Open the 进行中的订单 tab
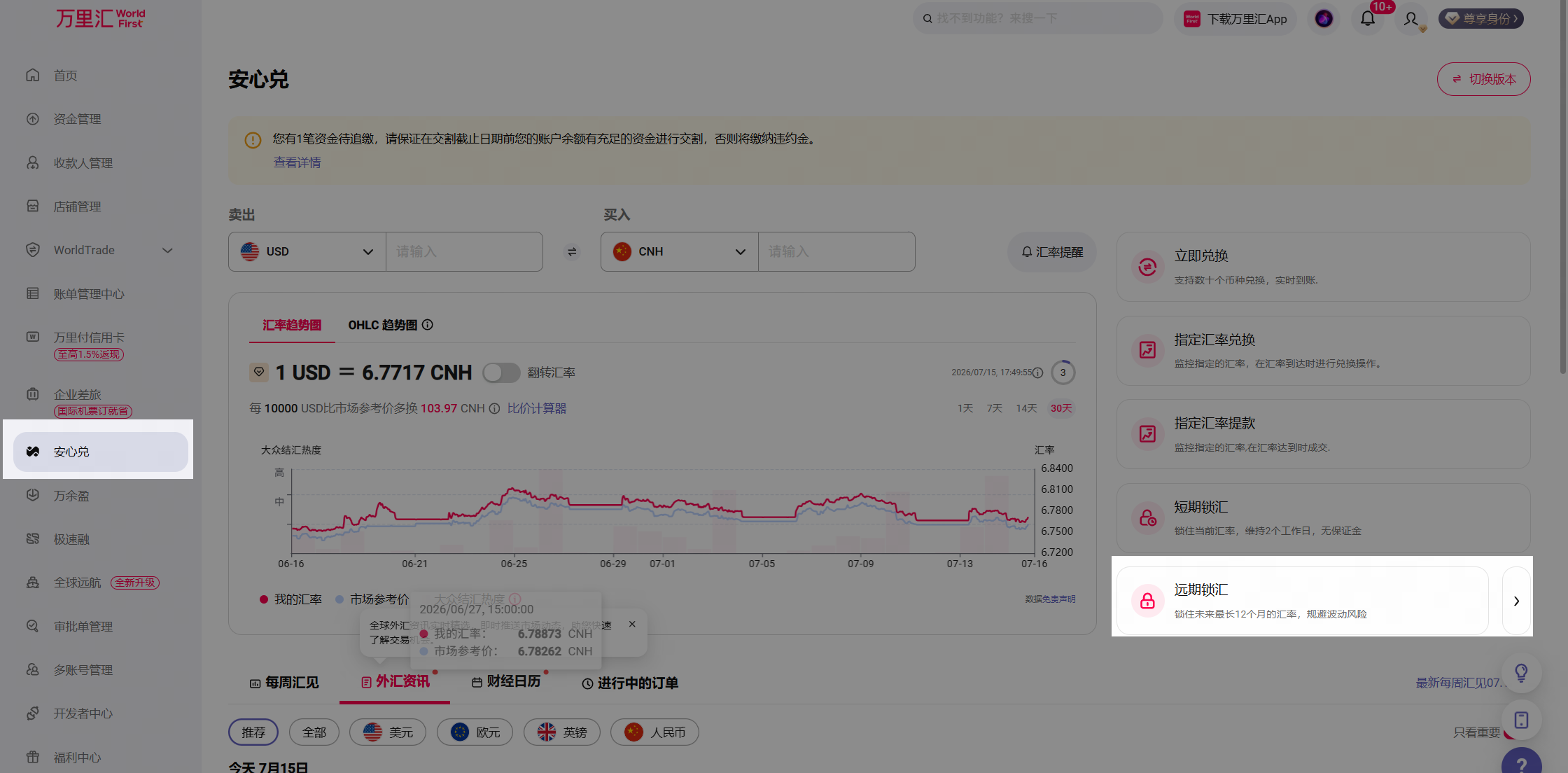This screenshot has height=773, width=1568. [630, 683]
